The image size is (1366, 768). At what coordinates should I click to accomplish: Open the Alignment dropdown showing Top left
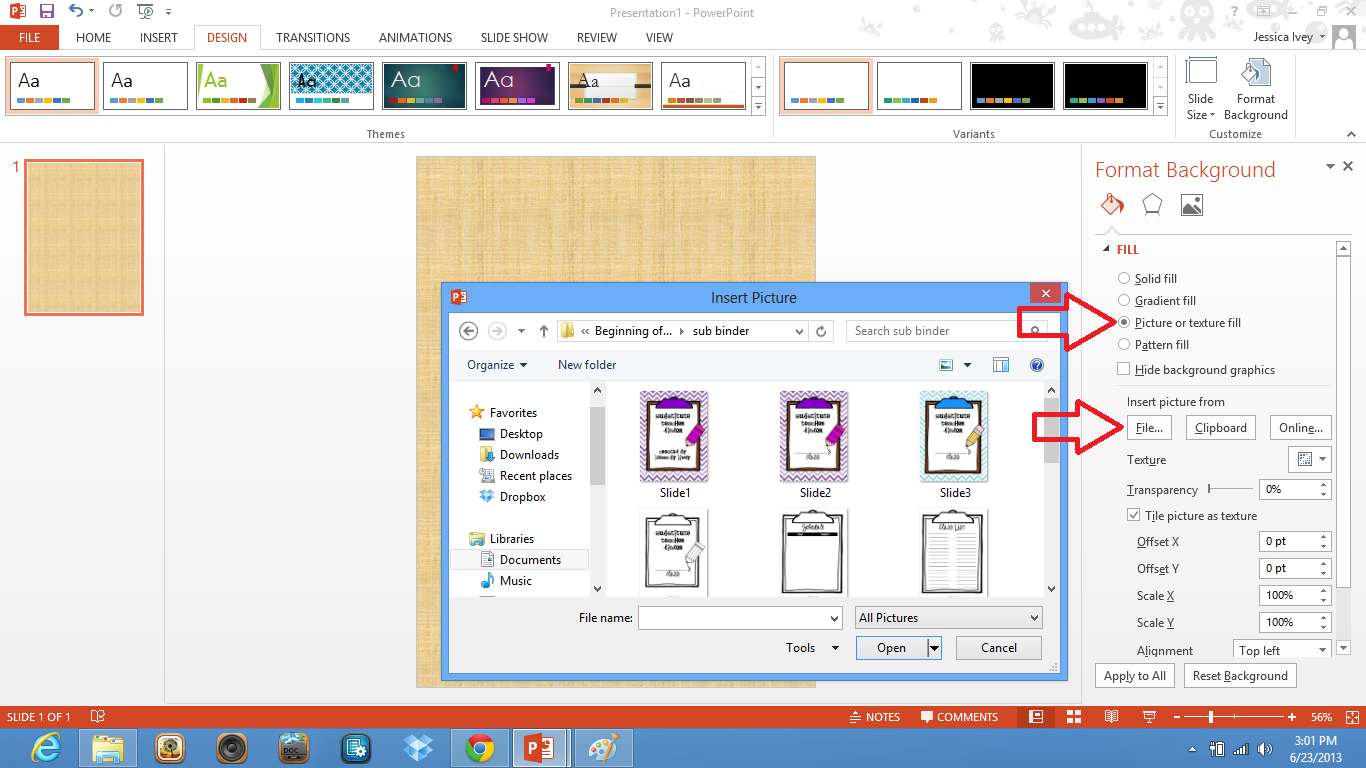1282,650
